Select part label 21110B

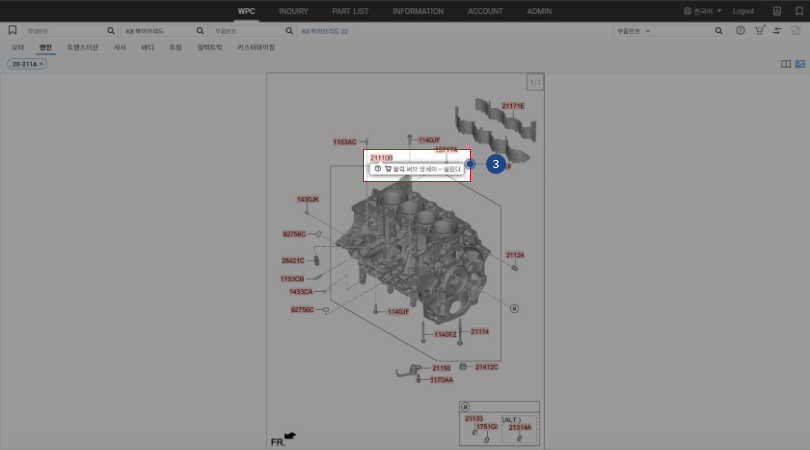381,158
